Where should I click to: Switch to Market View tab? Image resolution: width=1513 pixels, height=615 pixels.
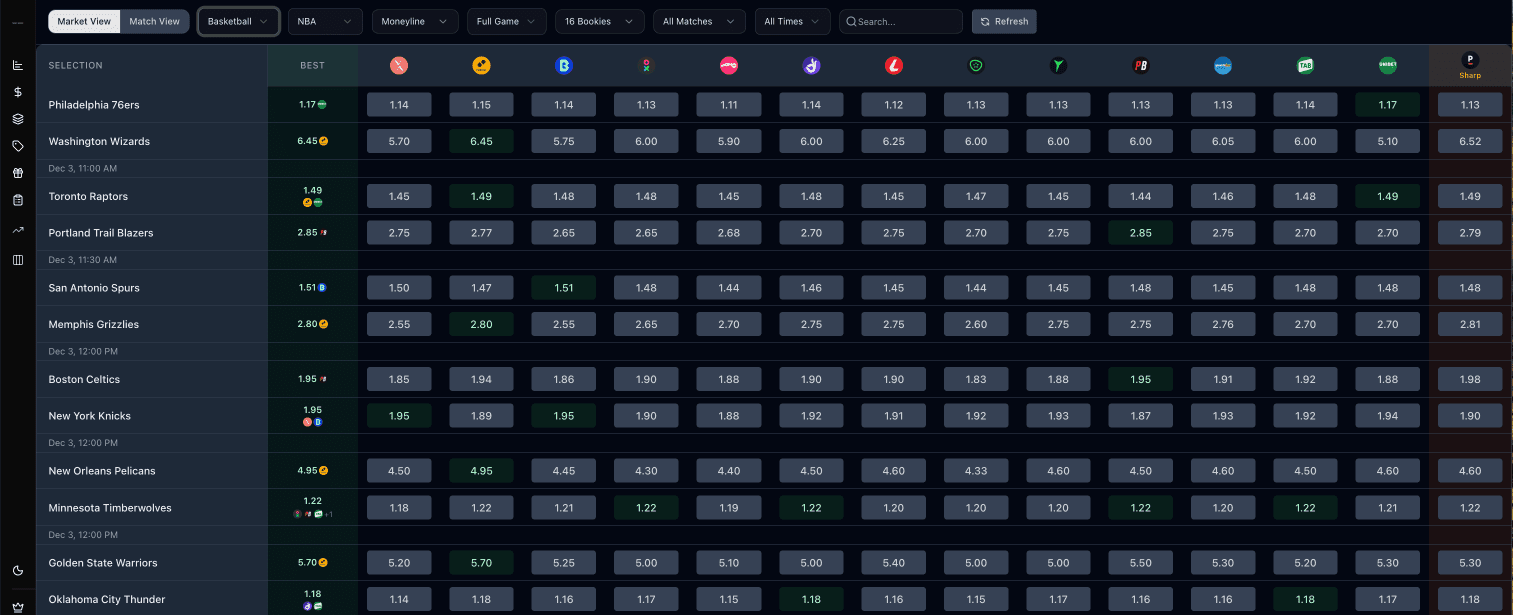[84, 21]
